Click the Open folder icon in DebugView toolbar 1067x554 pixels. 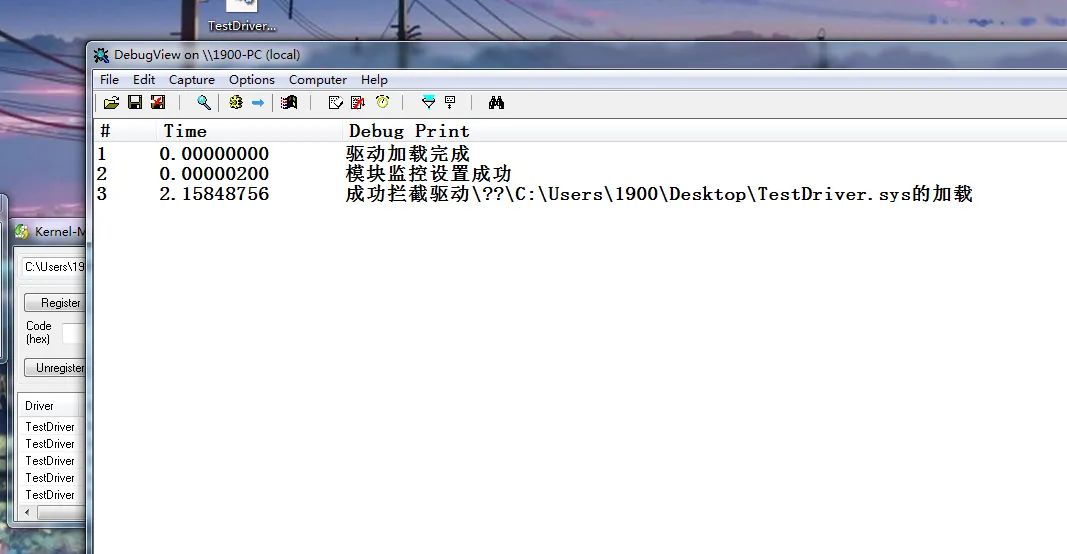pos(112,103)
